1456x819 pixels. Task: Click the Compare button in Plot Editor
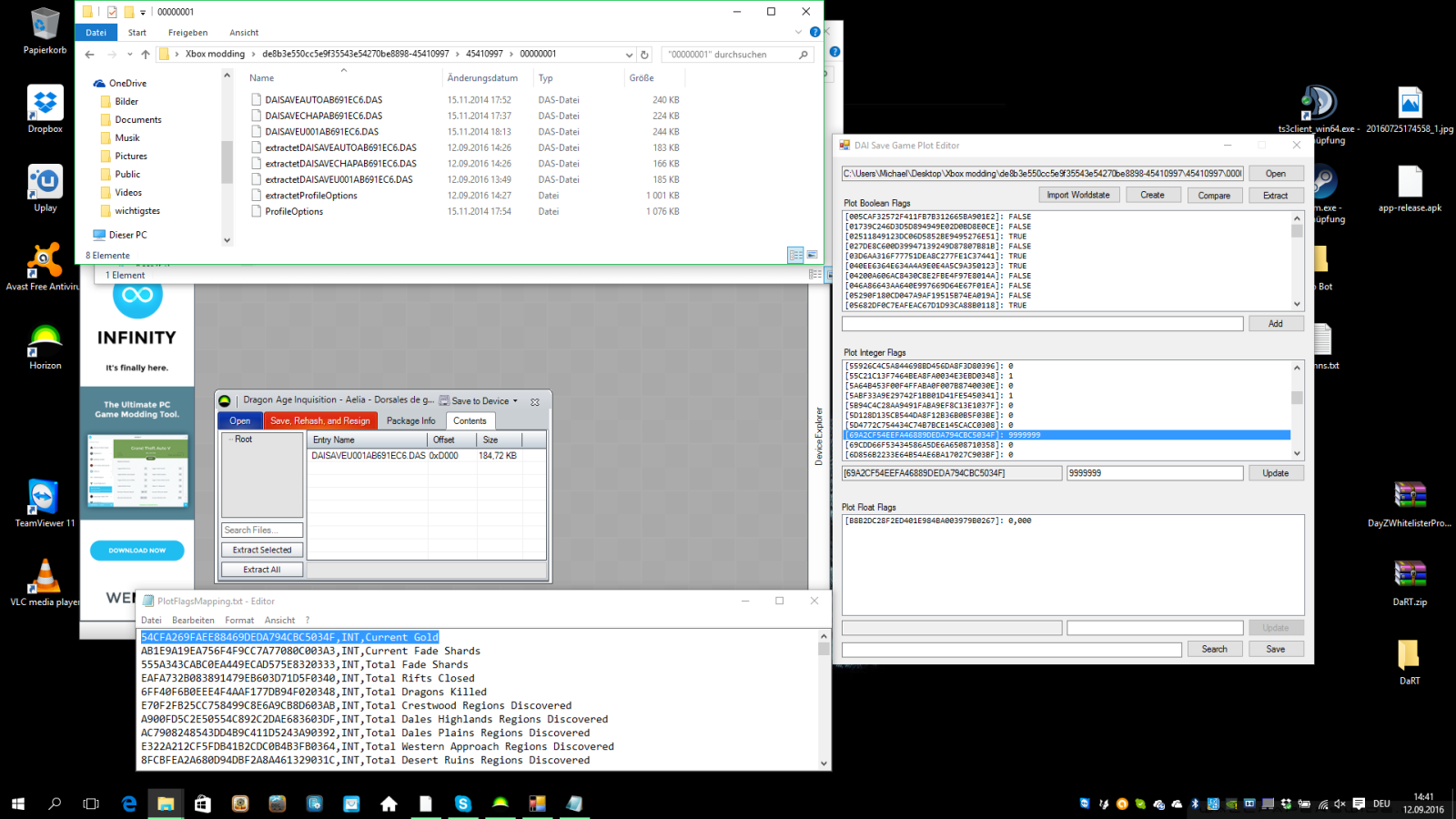pyautogui.click(x=1214, y=195)
